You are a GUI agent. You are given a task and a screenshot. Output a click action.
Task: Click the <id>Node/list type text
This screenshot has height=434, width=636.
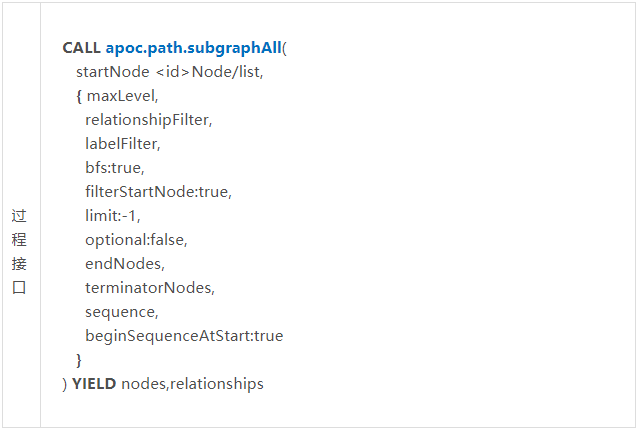pyautogui.click(x=210, y=72)
